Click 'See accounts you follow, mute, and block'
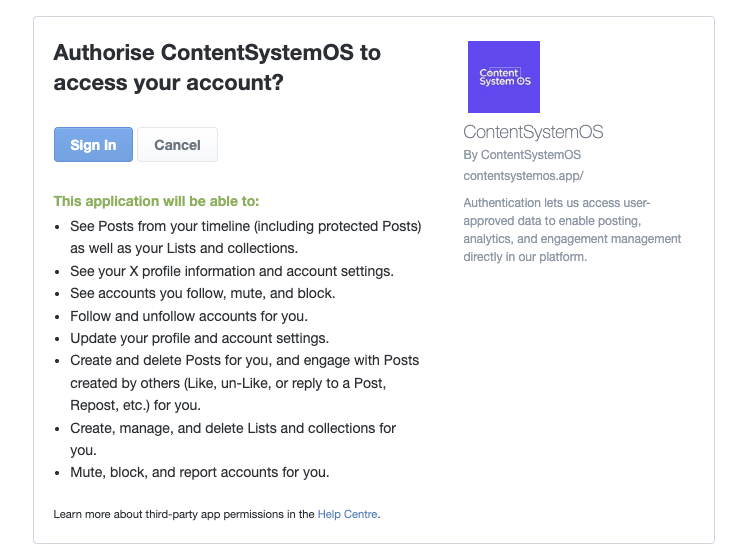Image resolution: width=742 pixels, height=558 pixels. coord(202,293)
